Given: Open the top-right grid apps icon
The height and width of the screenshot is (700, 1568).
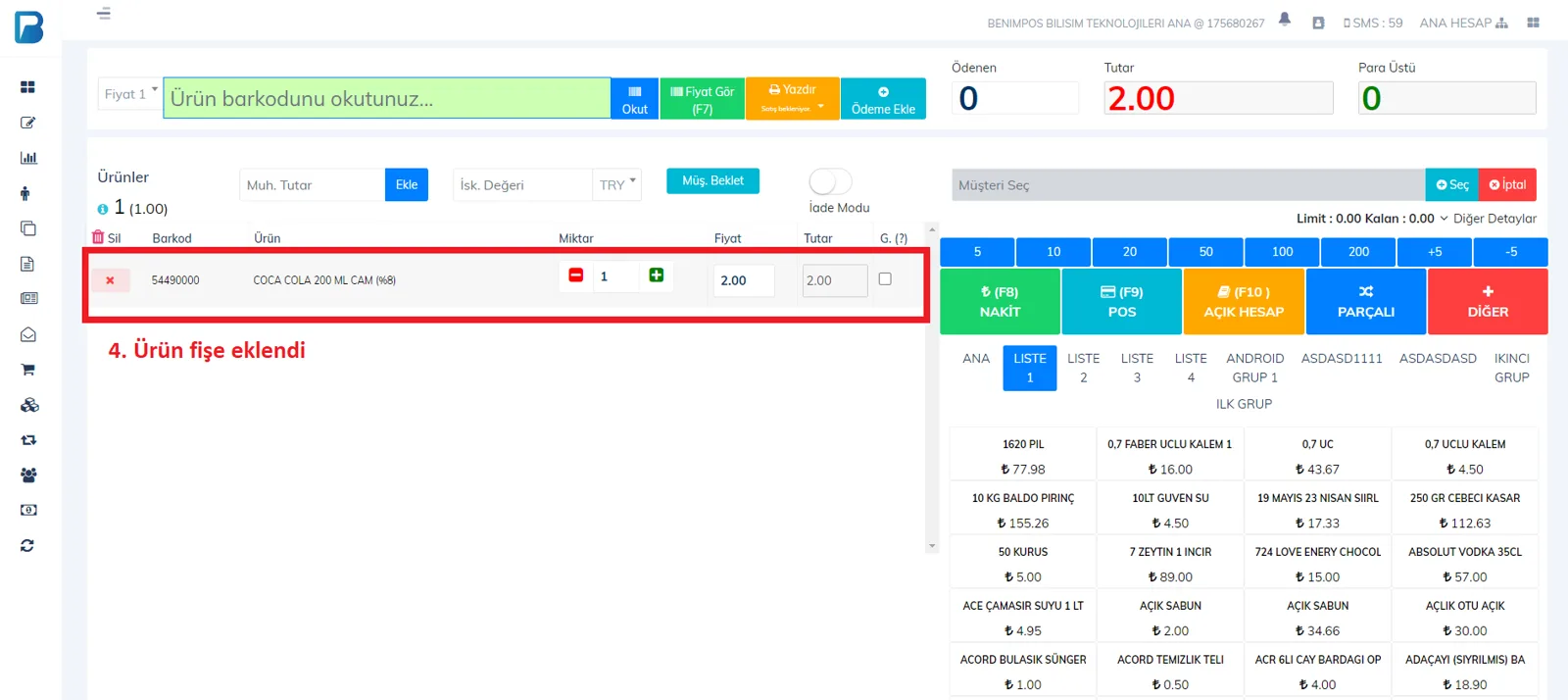Looking at the screenshot, I should [x=1533, y=23].
